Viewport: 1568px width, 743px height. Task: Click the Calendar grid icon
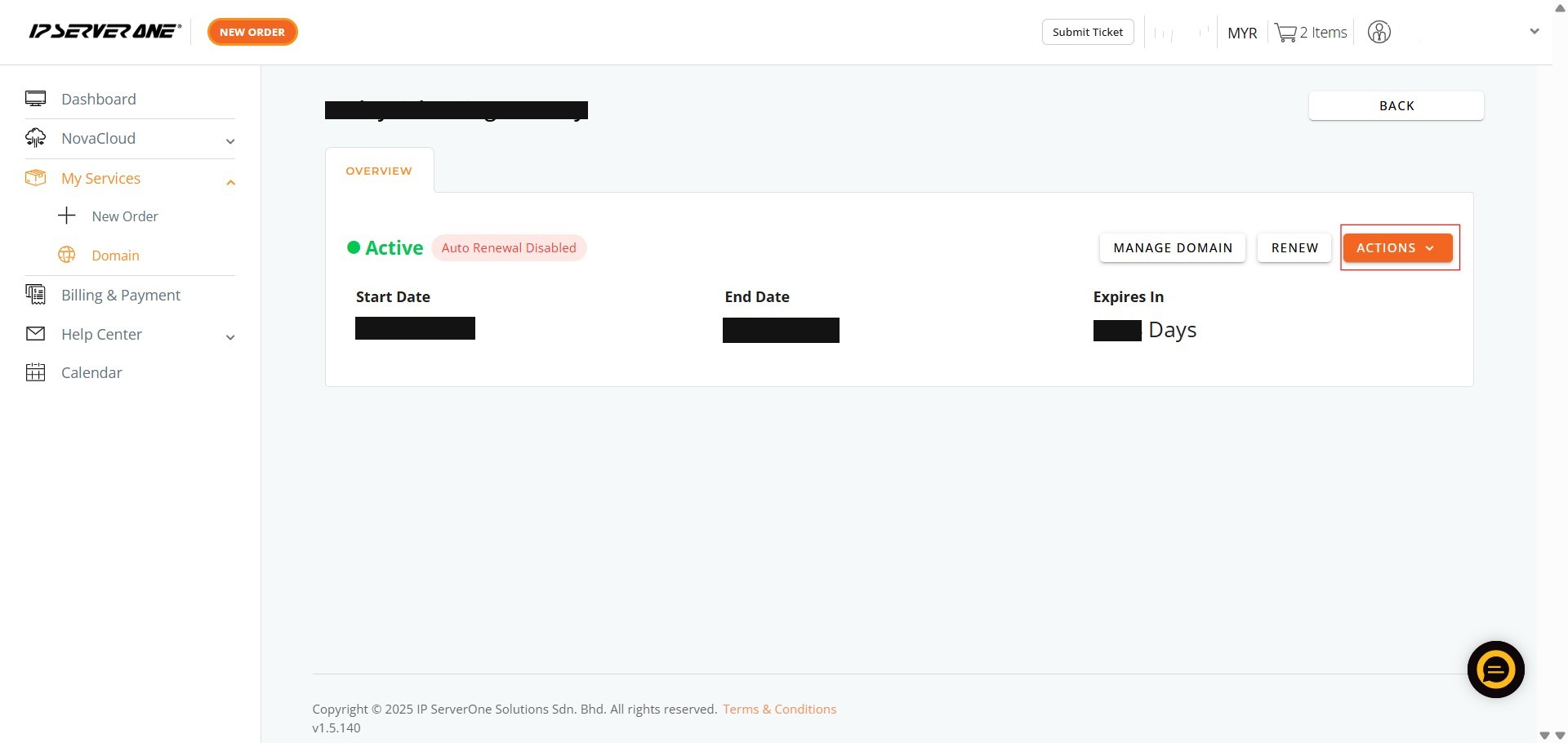35,372
